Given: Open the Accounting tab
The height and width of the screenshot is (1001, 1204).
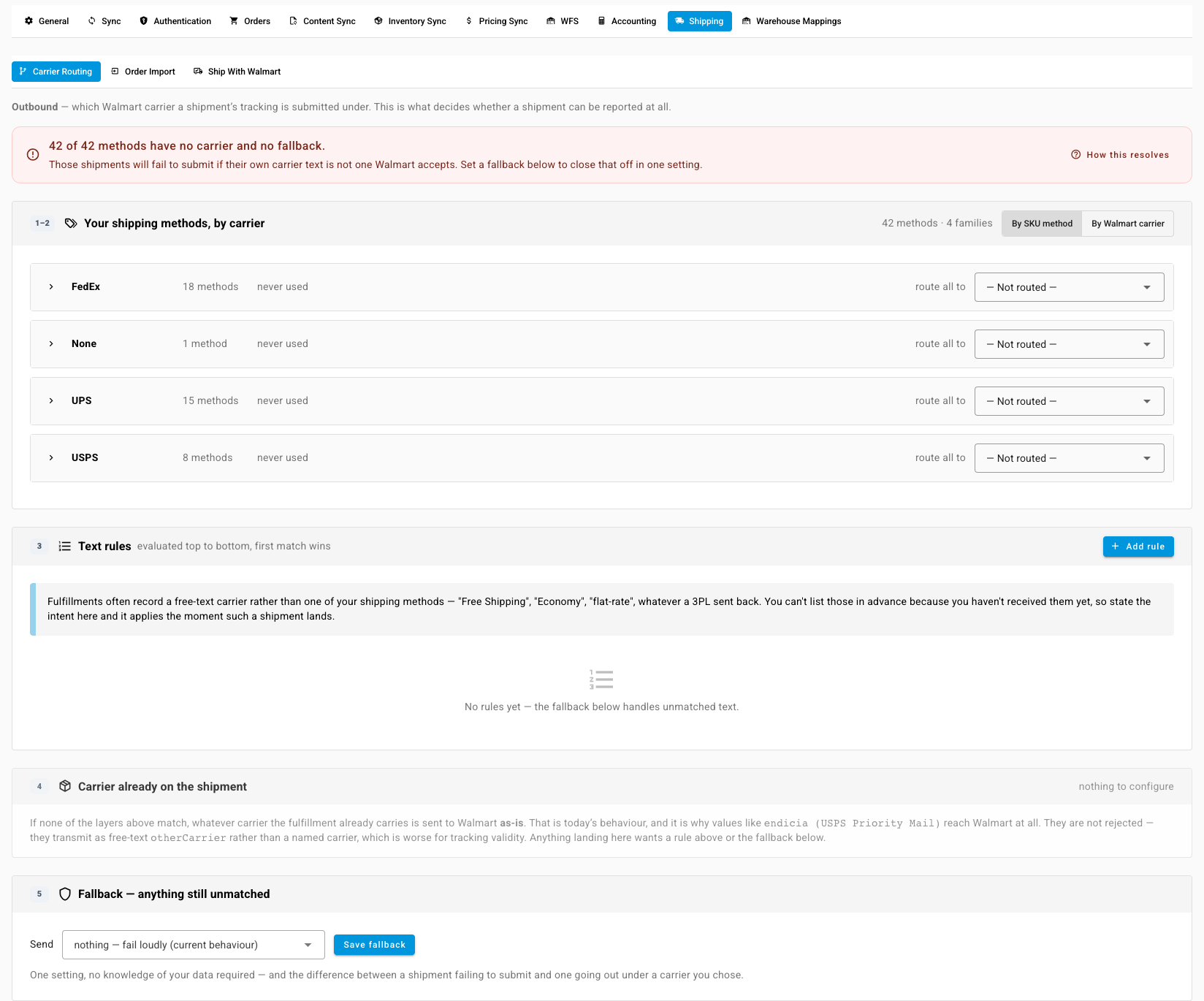Looking at the screenshot, I should coord(627,21).
